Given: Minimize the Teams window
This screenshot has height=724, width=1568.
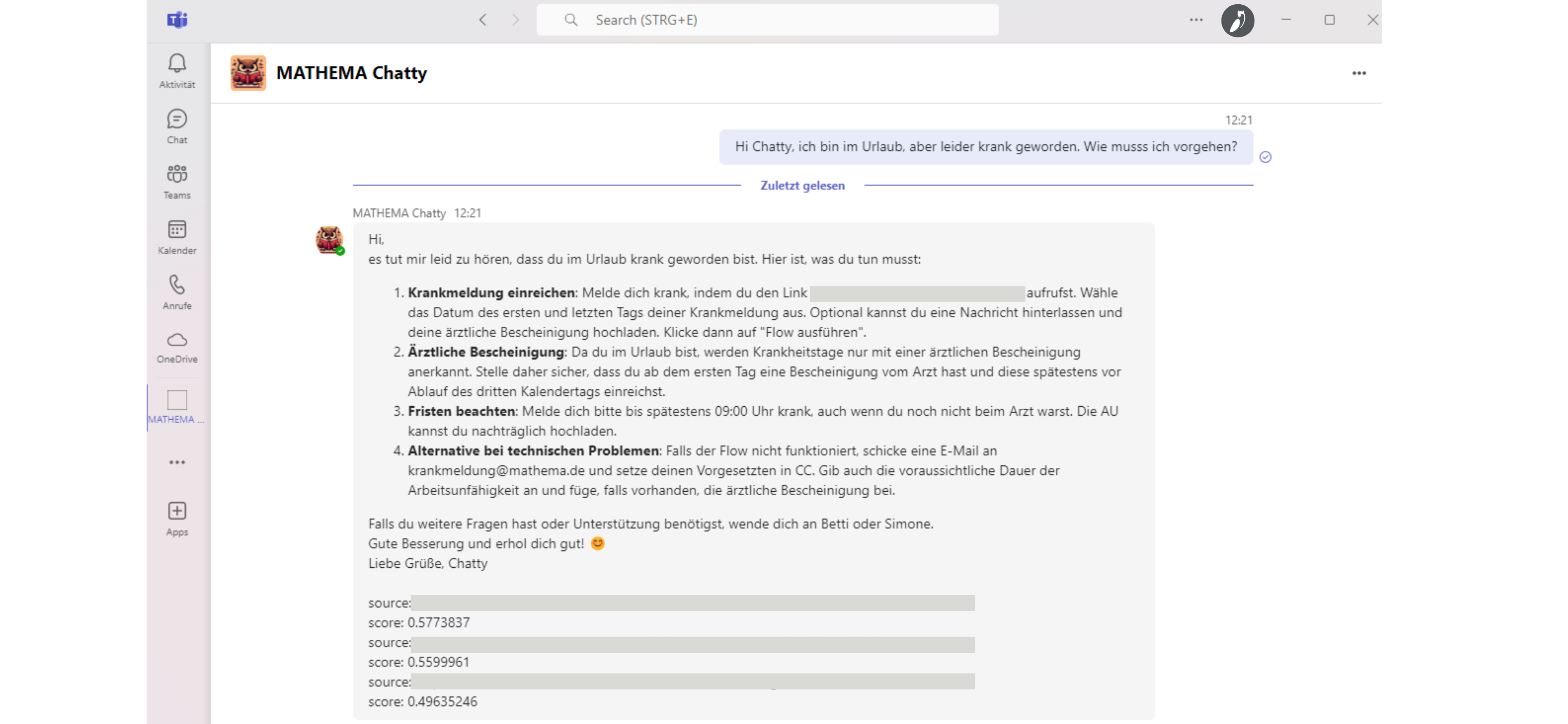Looking at the screenshot, I should [x=1286, y=20].
